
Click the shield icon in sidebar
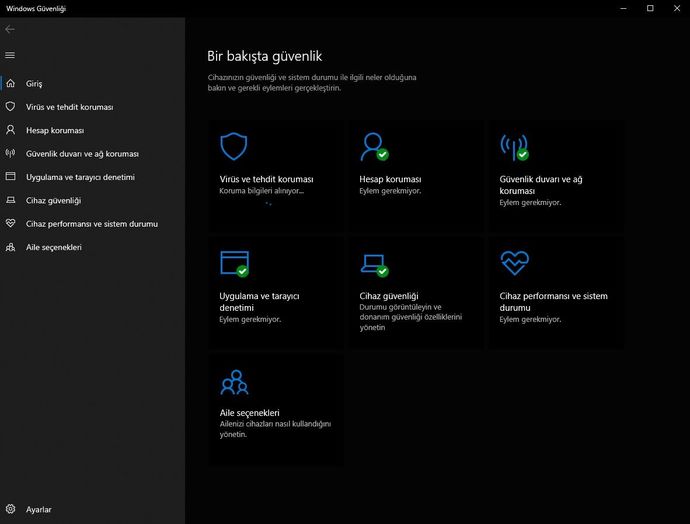tap(11, 106)
